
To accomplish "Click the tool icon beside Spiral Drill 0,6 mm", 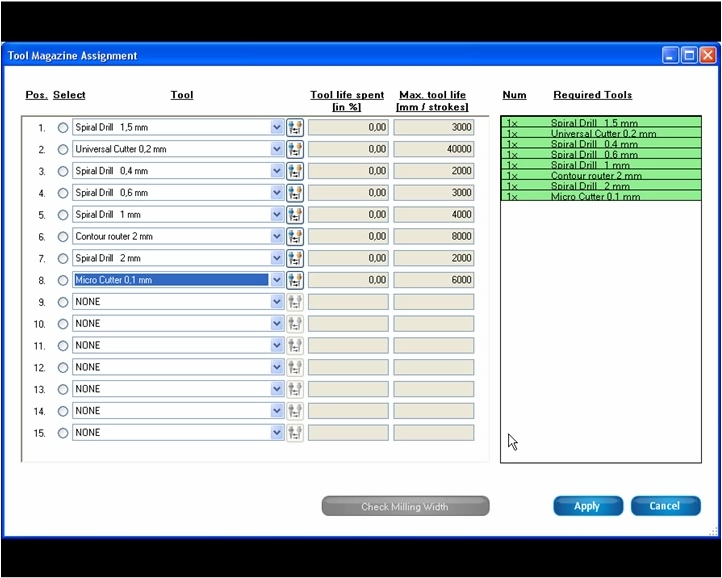I will coord(295,193).
